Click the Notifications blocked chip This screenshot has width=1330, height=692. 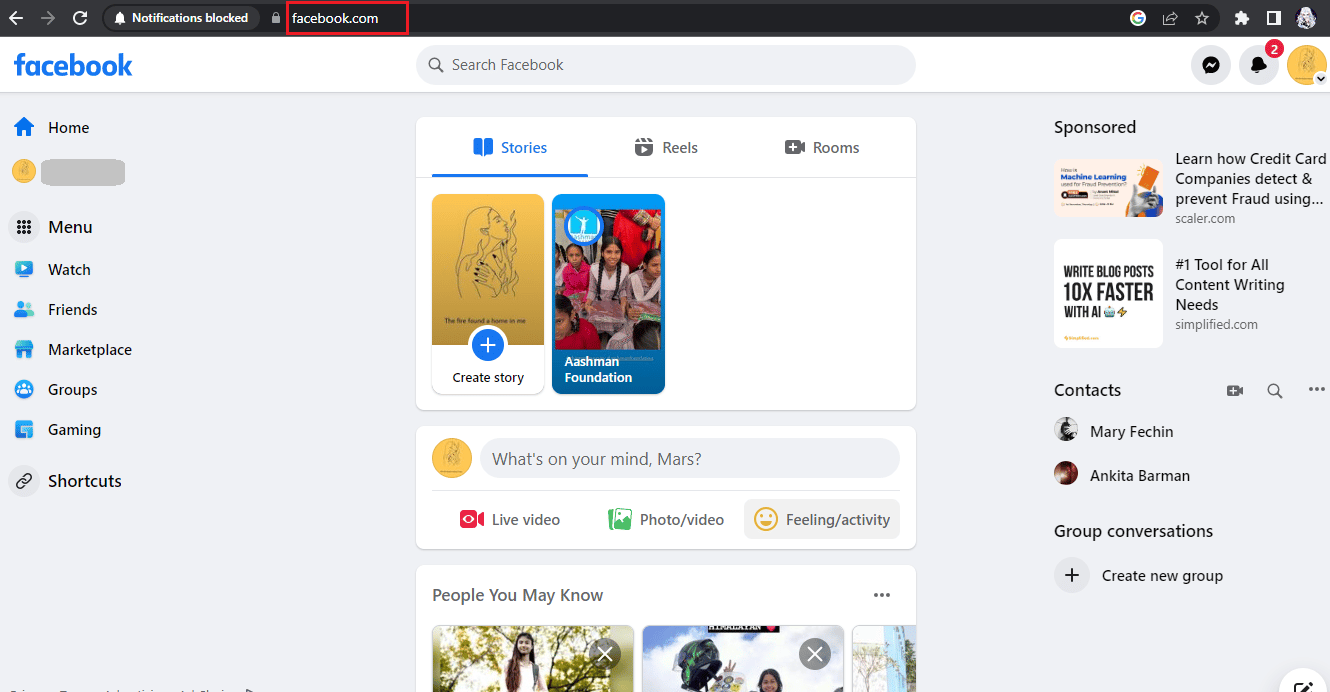(x=181, y=18)
